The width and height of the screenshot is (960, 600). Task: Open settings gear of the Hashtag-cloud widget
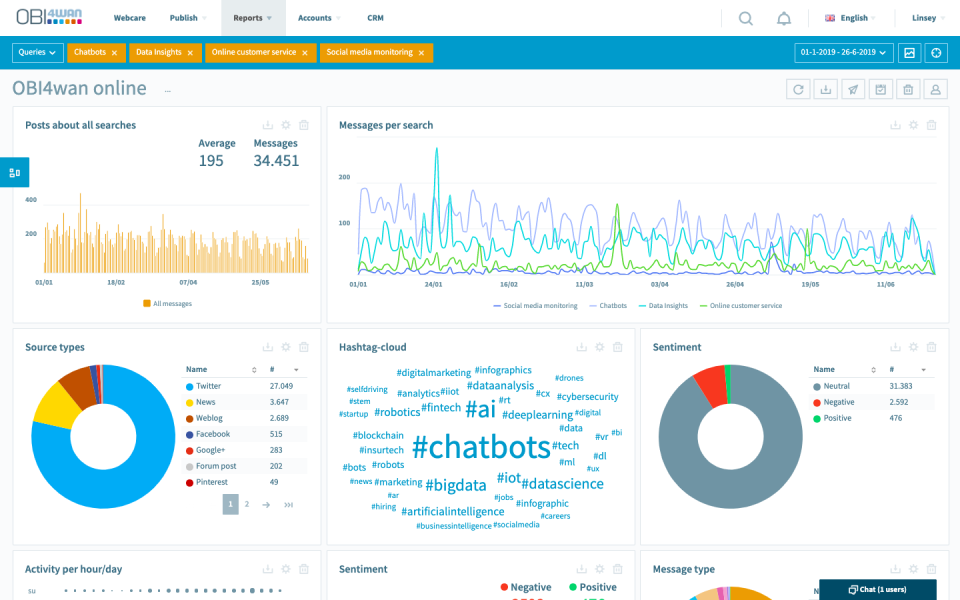599,347
